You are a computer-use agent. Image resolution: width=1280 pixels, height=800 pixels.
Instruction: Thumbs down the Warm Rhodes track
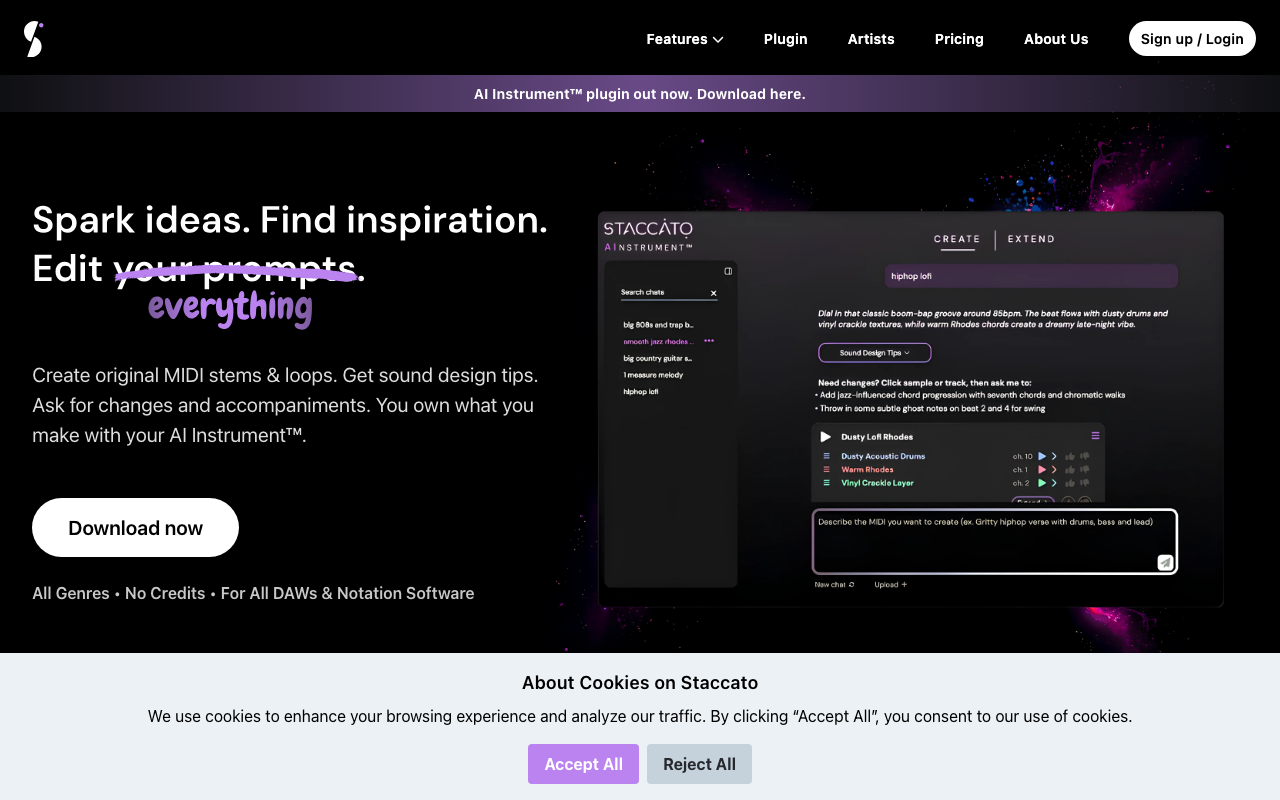(x=1085, y=470)
